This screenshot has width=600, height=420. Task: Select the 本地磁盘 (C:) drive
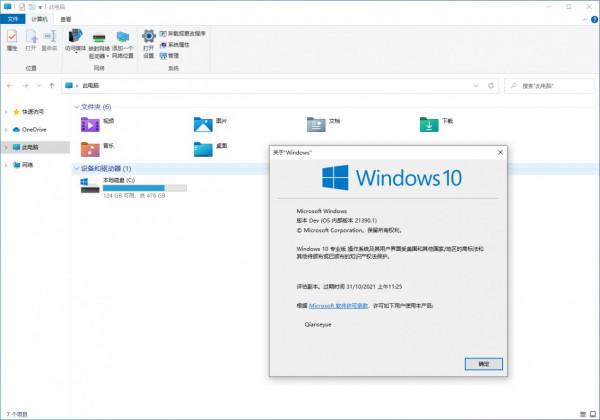[x=134, y=187]
